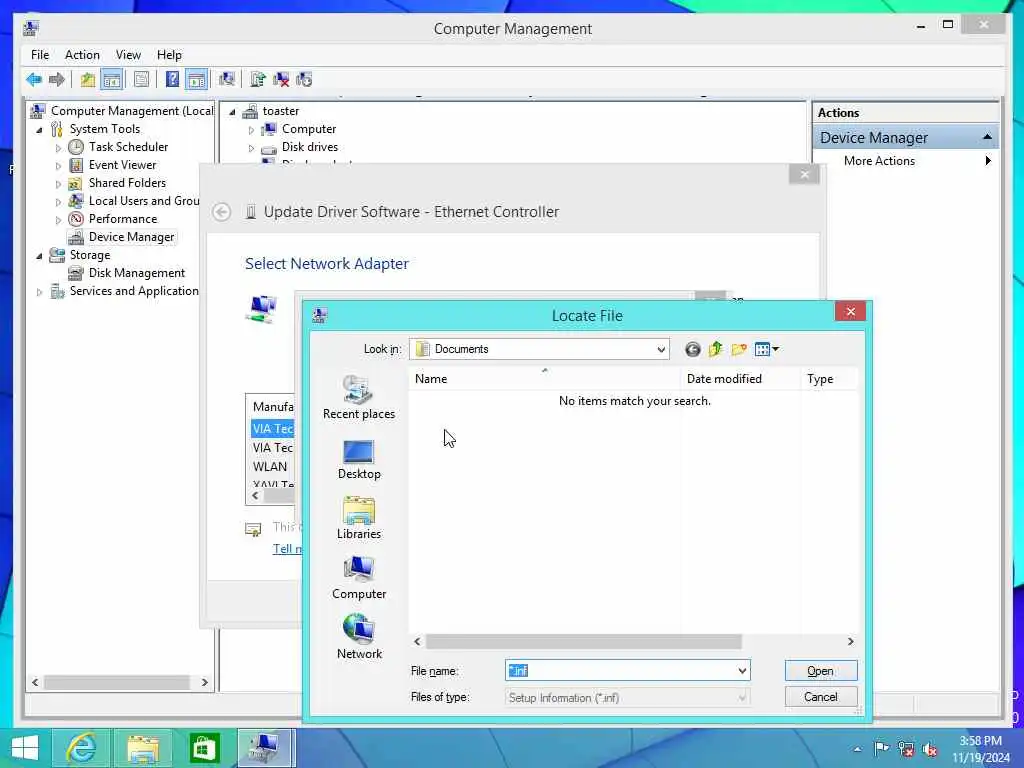Sort by Name column header
Image resolution: width=1024 pixels, height=768 pixels.
[545, 379]
